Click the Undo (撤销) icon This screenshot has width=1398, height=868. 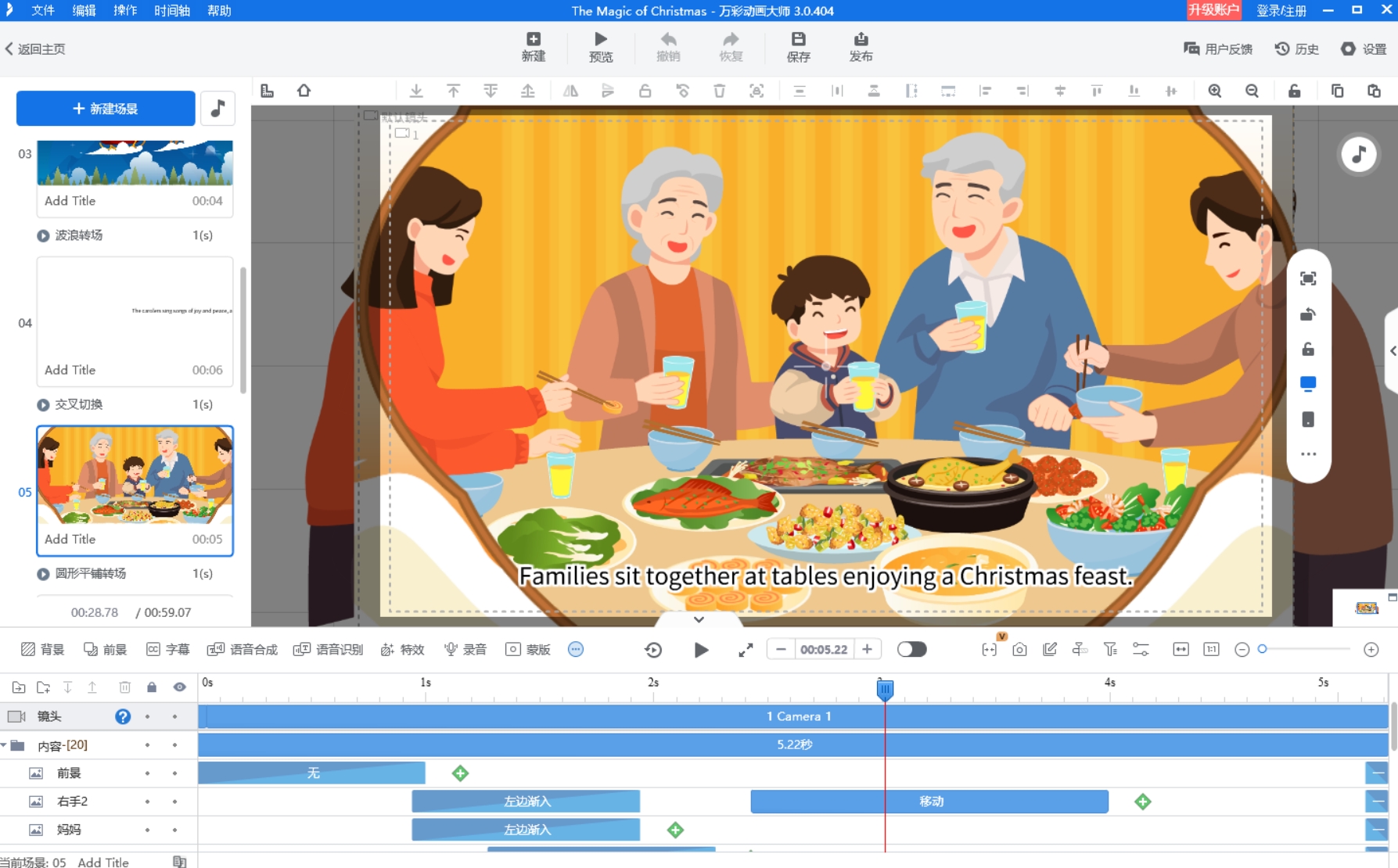pos(668,47)
